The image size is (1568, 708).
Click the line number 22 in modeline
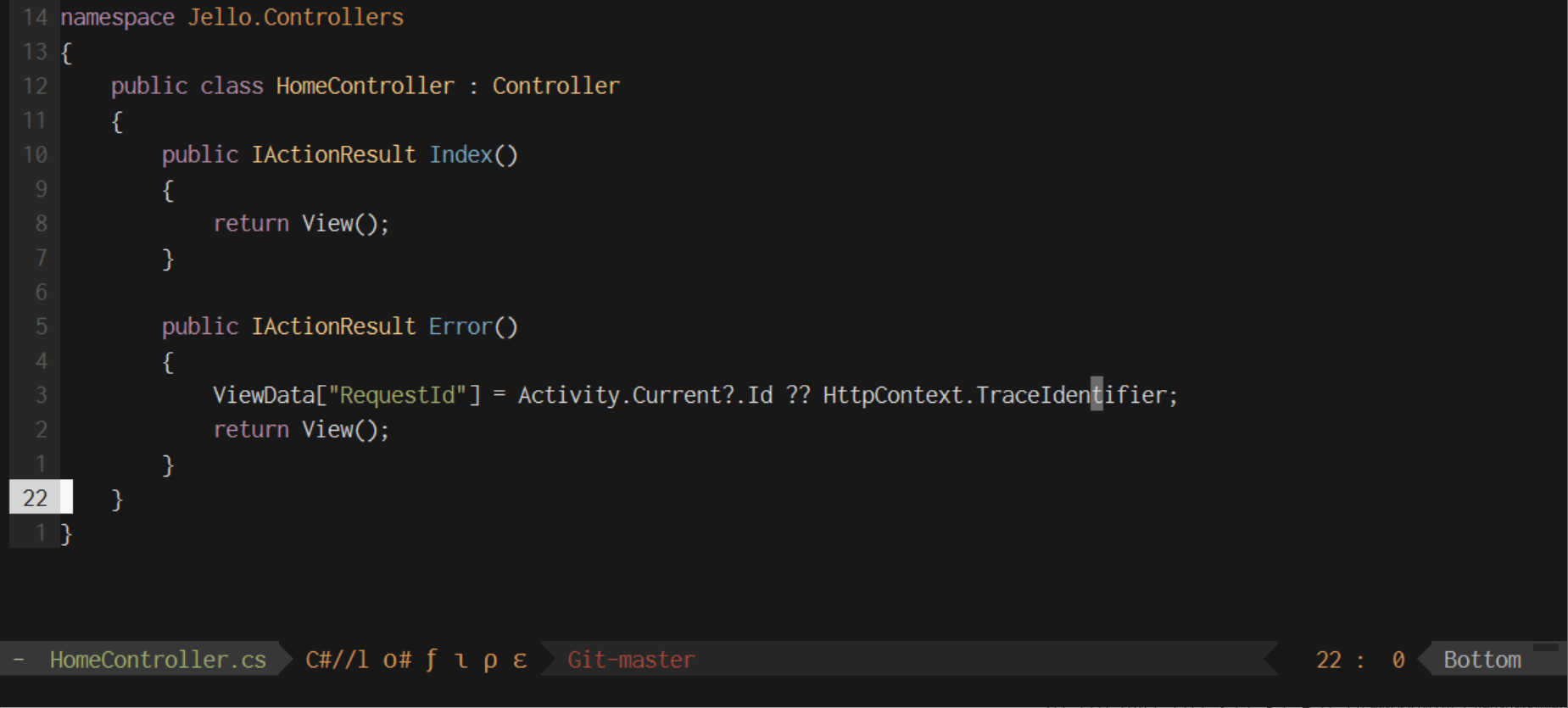pos(1328,660)
